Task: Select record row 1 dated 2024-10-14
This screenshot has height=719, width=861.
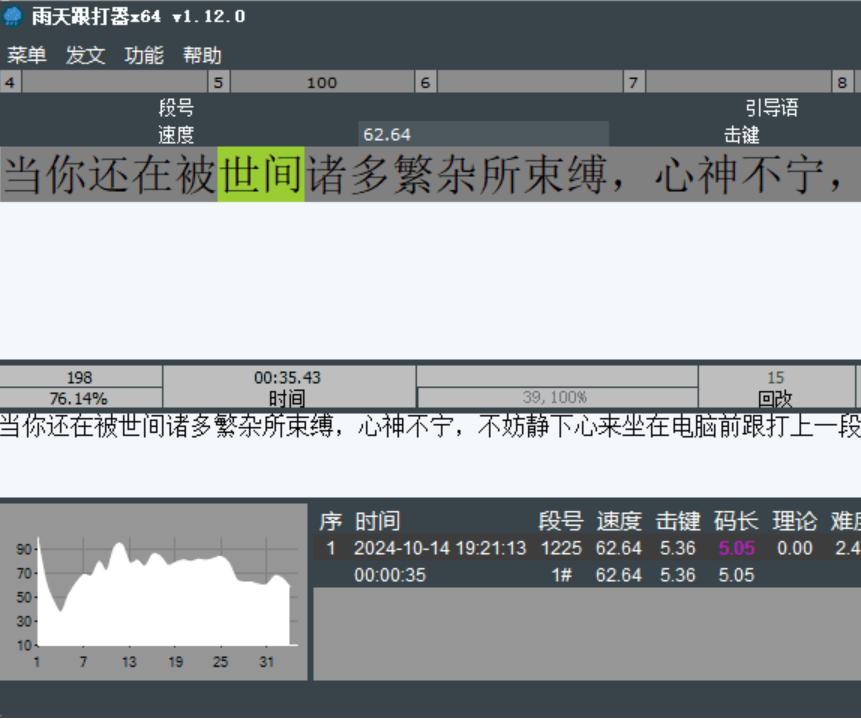Action: pyautogui.click(x=440, y=548)
